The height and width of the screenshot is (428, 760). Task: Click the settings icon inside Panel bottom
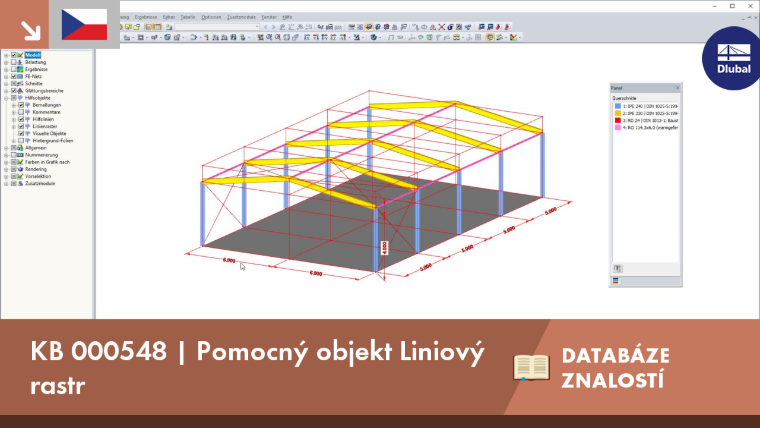(618, 268)
